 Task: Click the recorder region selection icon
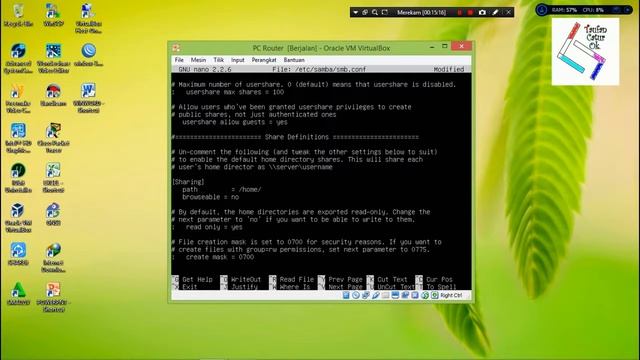[x=384, y=13]
